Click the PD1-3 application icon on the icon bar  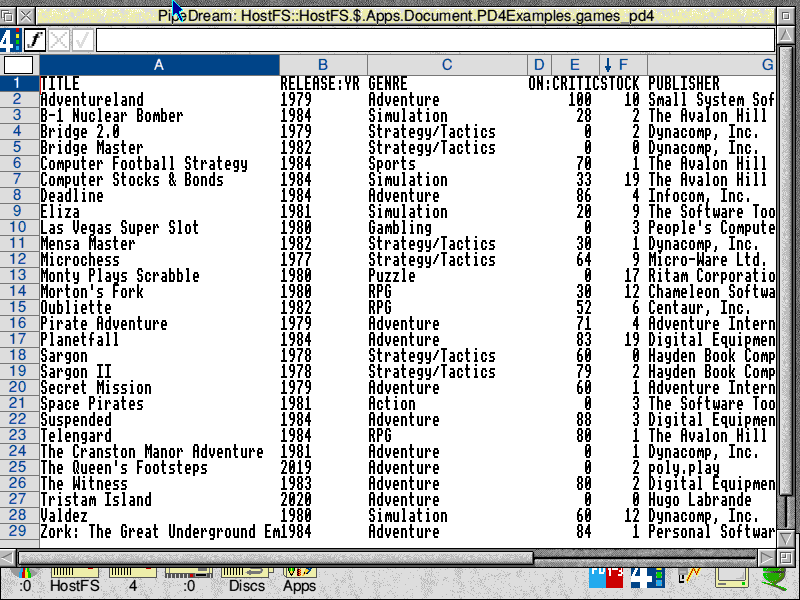[606, 578]
